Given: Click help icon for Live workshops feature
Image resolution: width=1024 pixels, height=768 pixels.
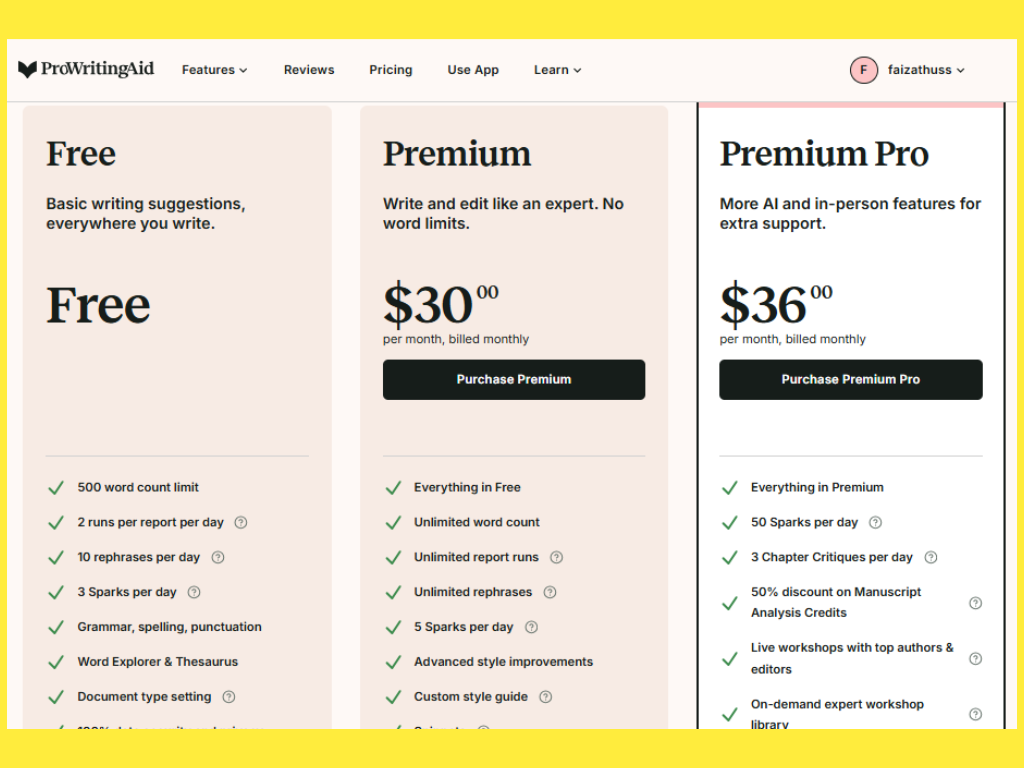Looking at the screenshot, I should 975,659.
